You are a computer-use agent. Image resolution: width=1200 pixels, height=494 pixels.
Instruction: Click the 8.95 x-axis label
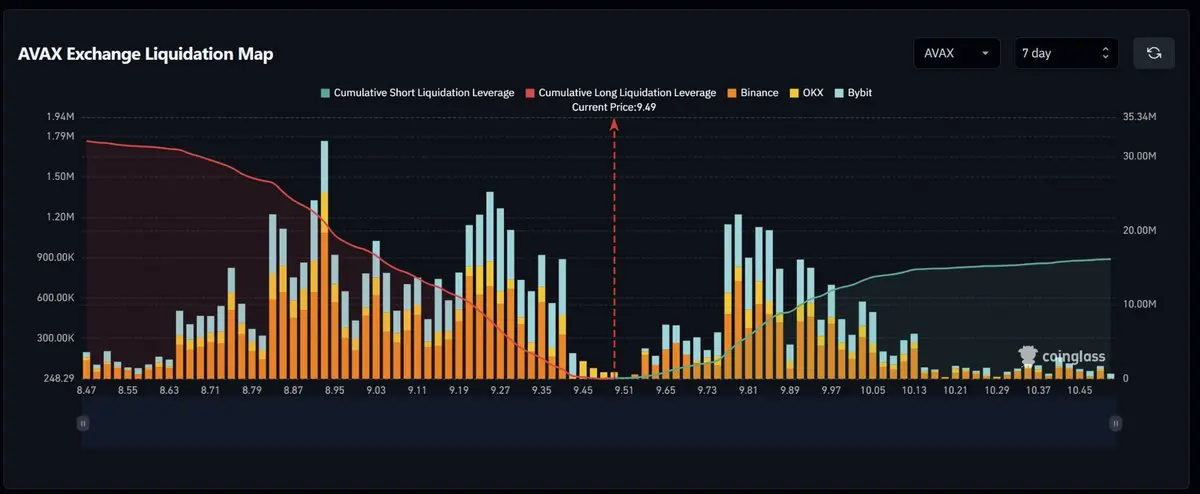point(334,391)
